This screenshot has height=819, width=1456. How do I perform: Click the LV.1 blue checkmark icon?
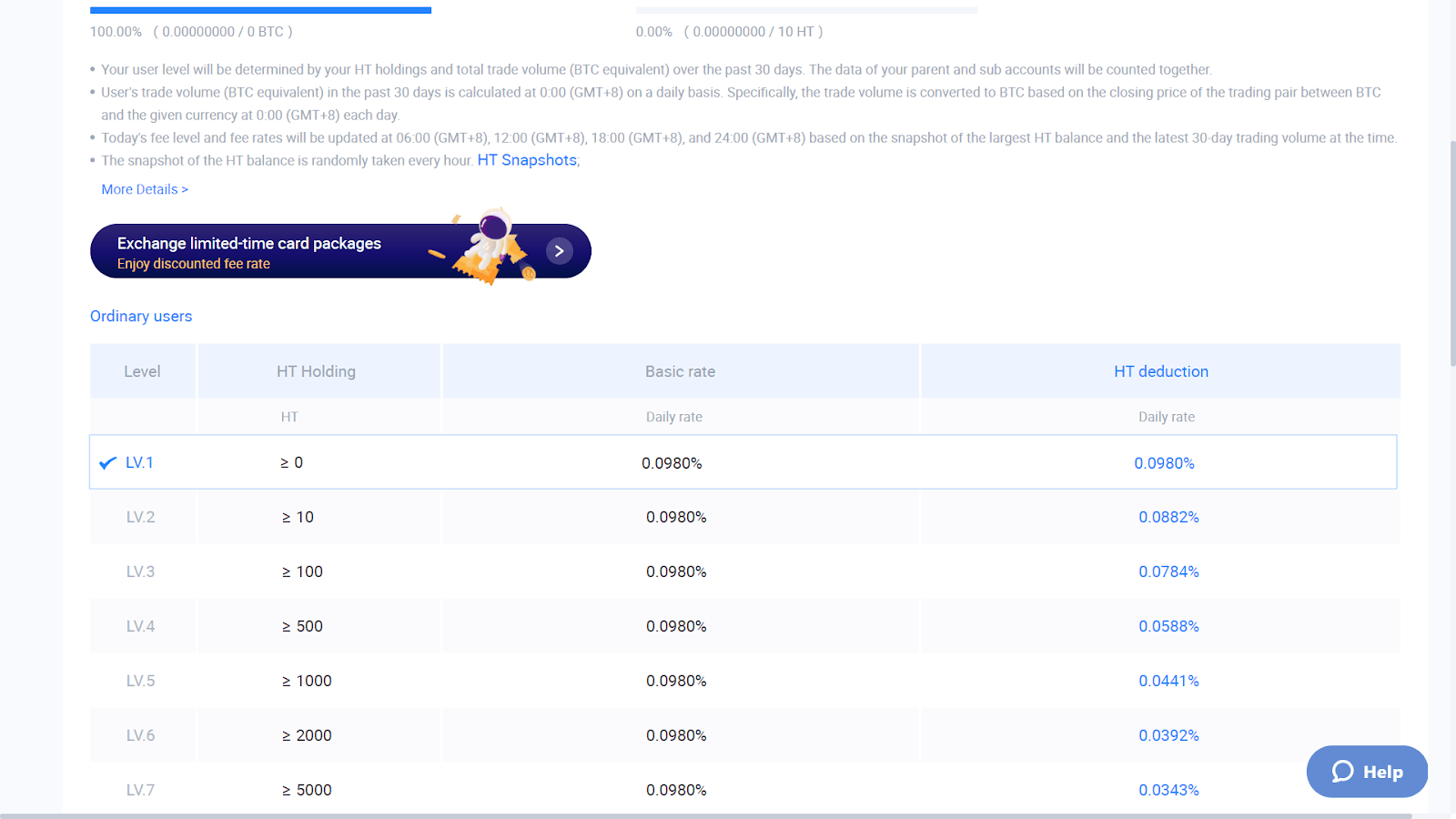107,463
